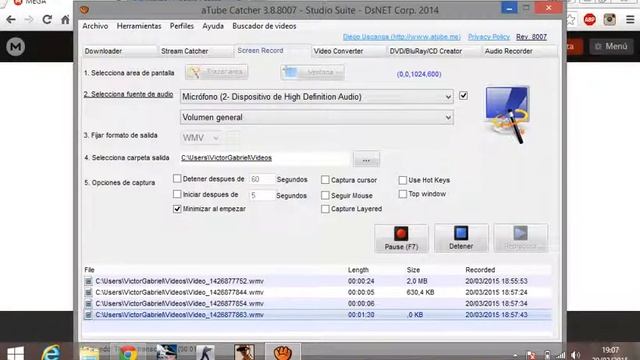Select file Video_1426877863.wmv row
Screen dimensions: 640x360
pyautogui.click(x=317, y=315)
